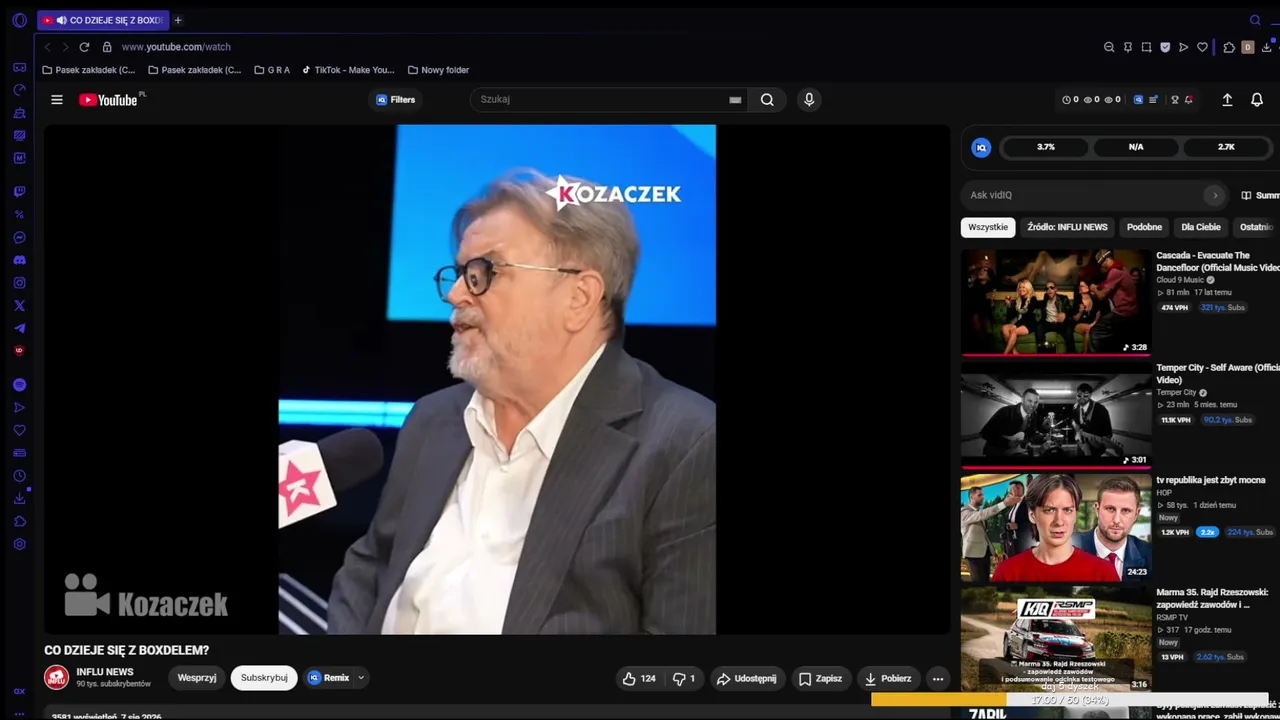Open the ad blocker shield icon
The width and height of the screenshot is (1280, 720).
1165,47
